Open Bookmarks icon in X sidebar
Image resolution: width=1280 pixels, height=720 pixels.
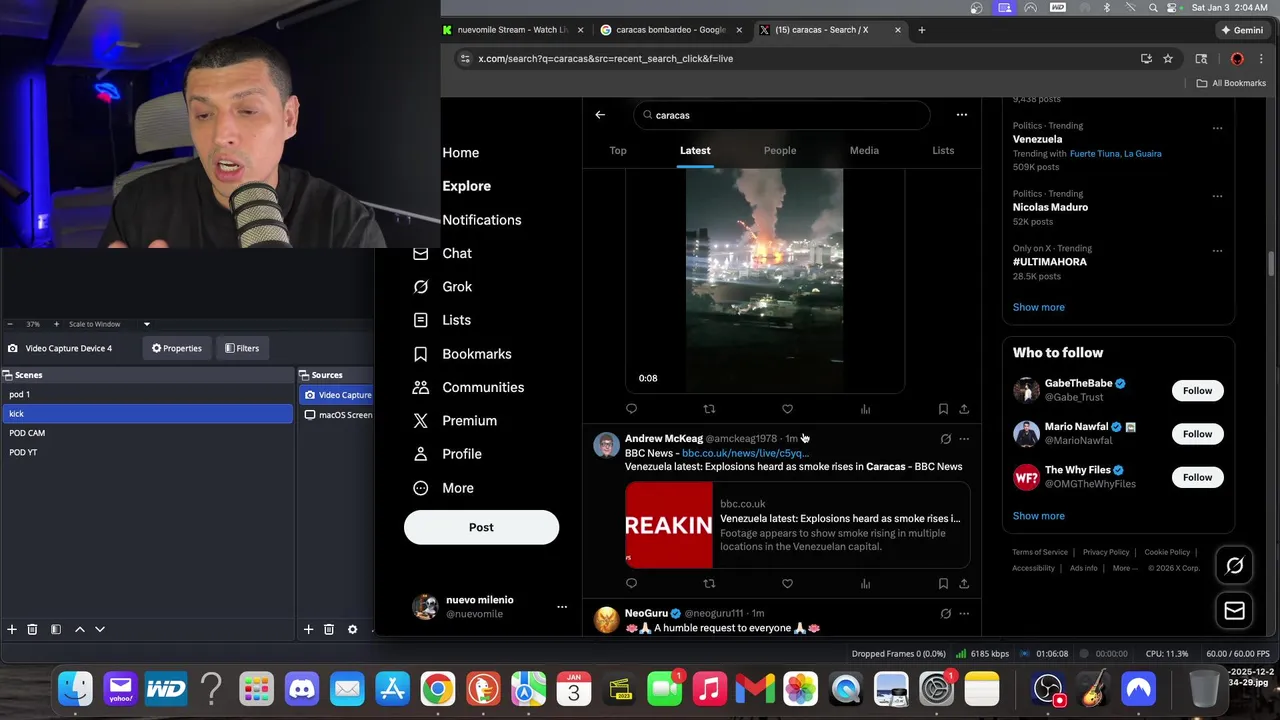click(x=421, y=354)
